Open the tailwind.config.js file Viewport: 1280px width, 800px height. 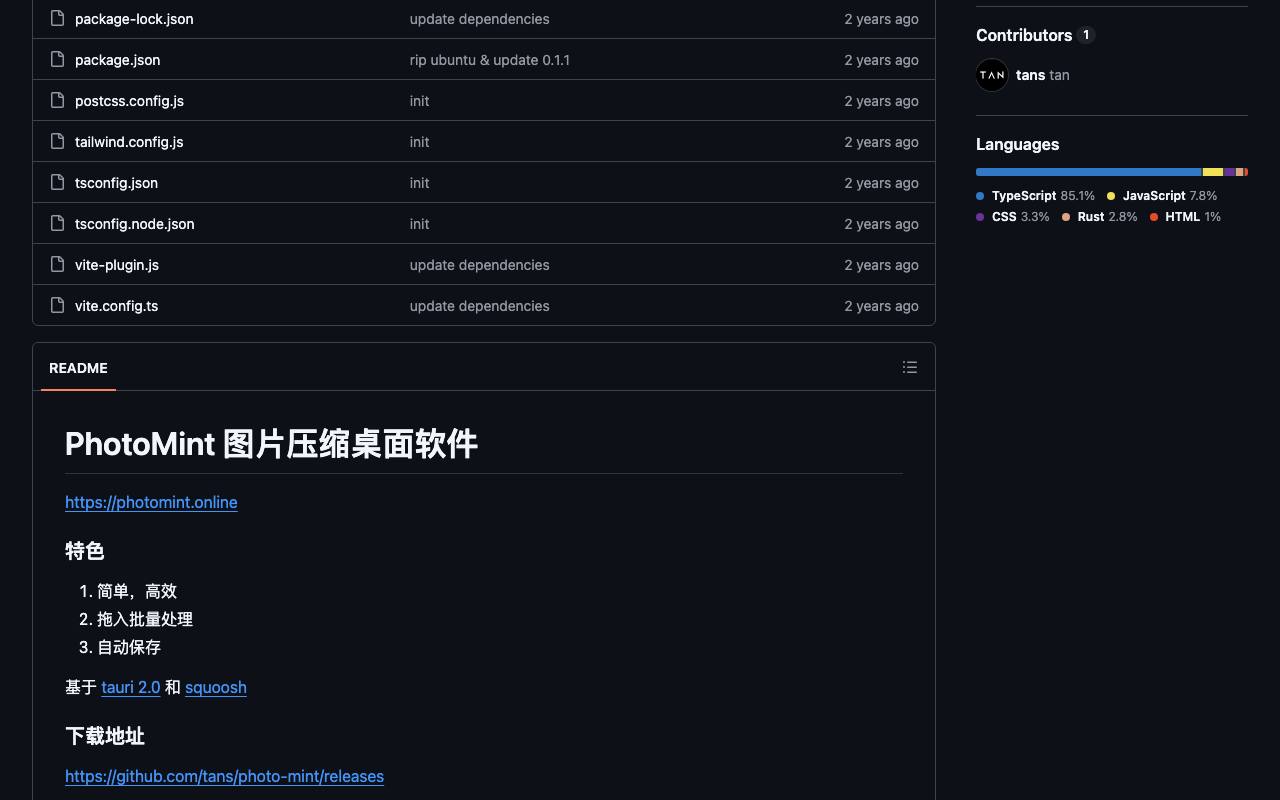[x=129, y=142]
